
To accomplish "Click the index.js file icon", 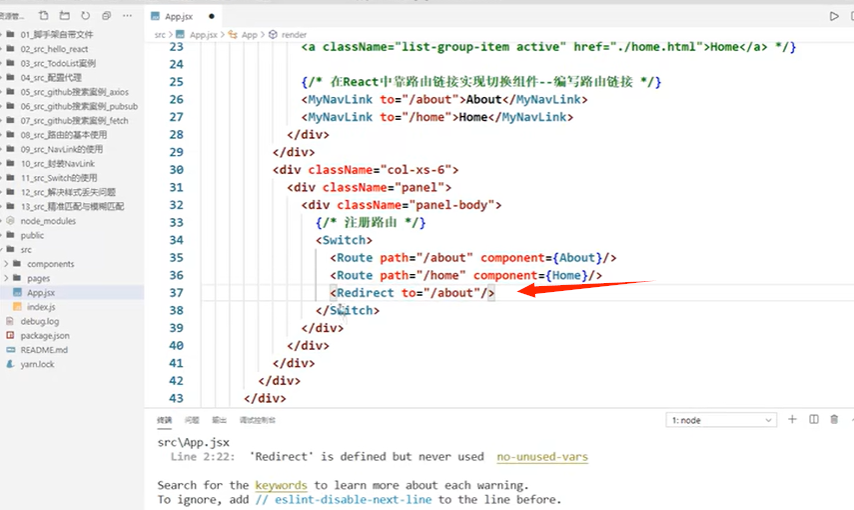I will (x=17, y=307).
